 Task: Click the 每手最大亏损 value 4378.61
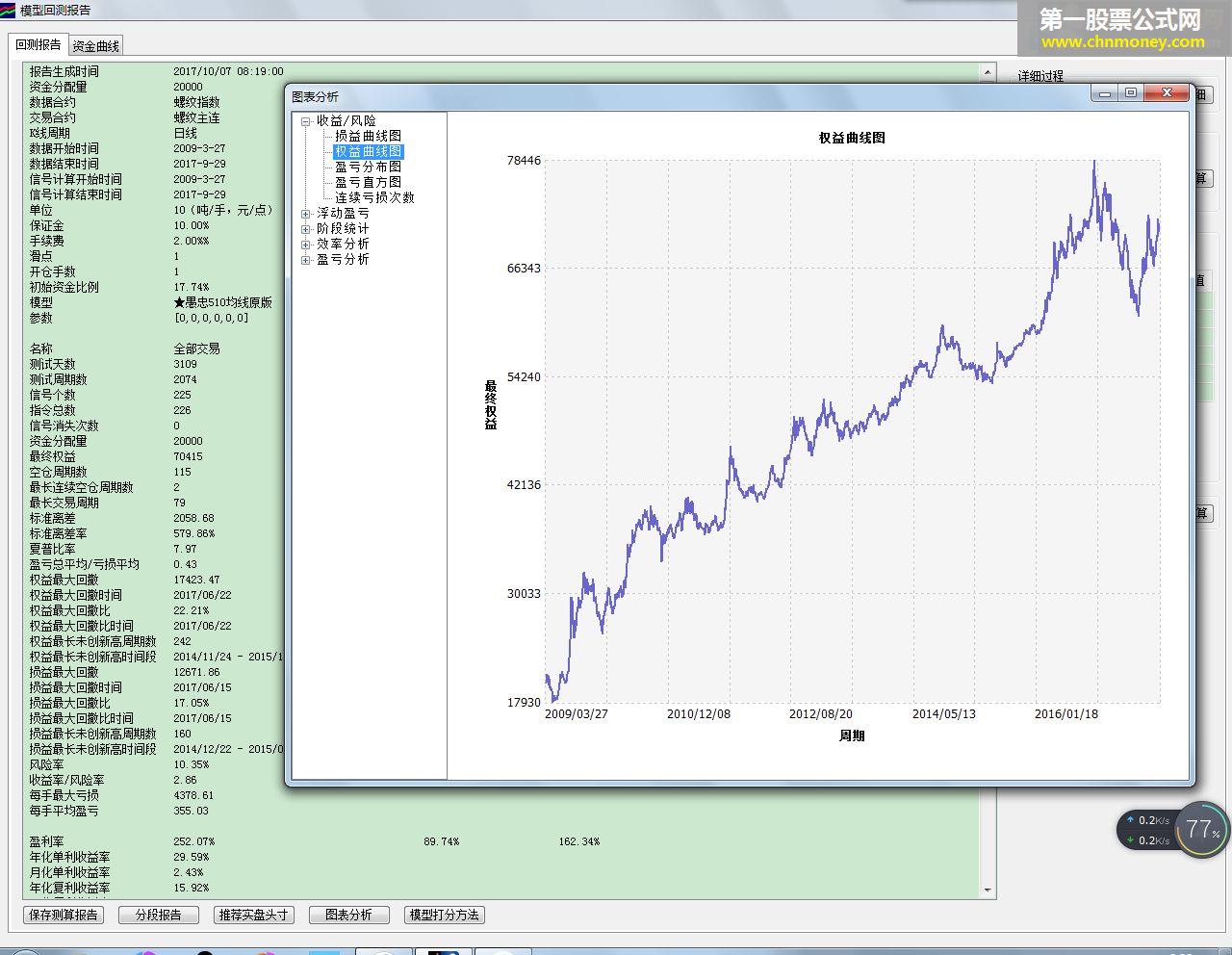(x=193, y=795)
